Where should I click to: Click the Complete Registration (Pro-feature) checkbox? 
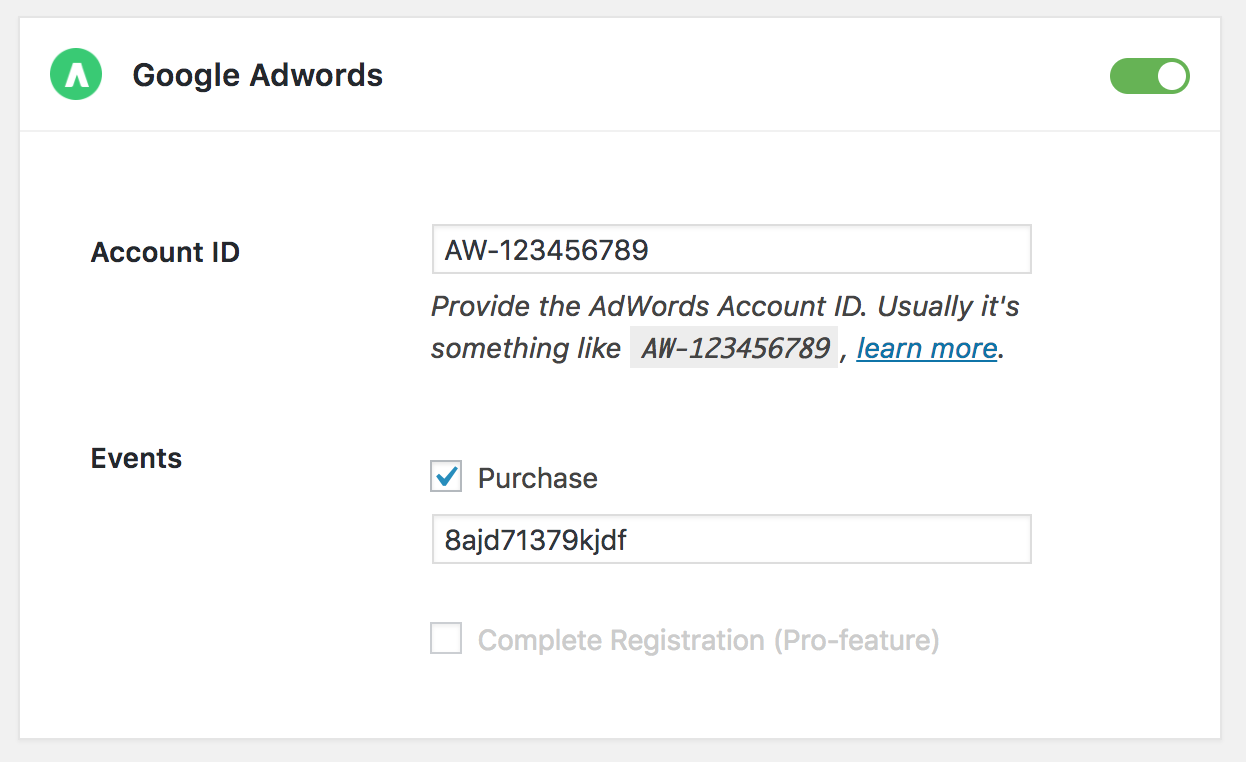[x=446, y=639]
